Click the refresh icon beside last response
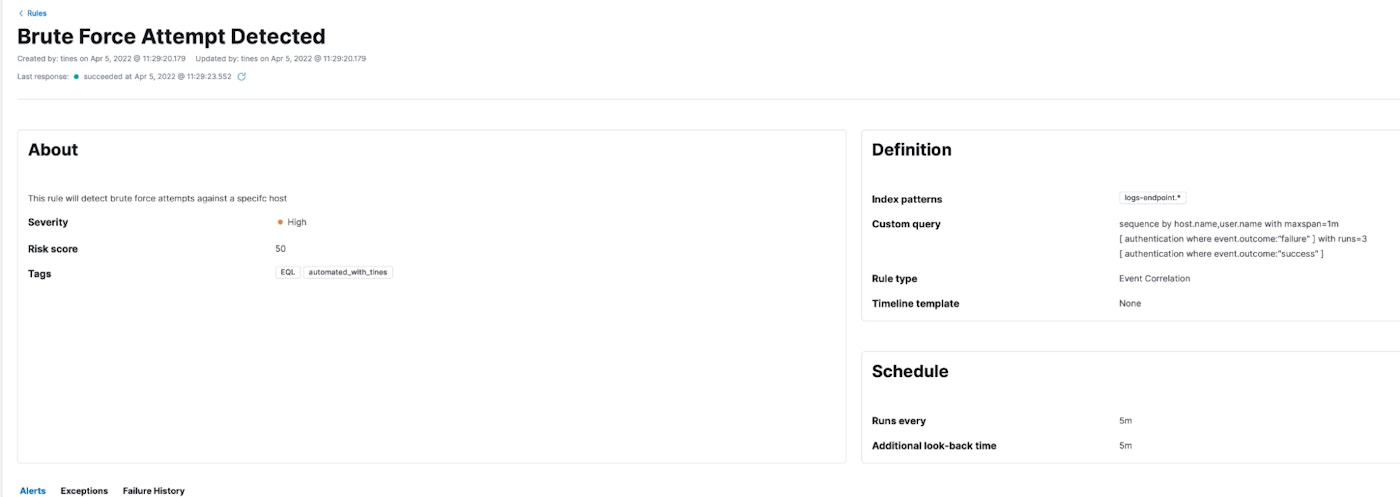 [x=241, y=76]
